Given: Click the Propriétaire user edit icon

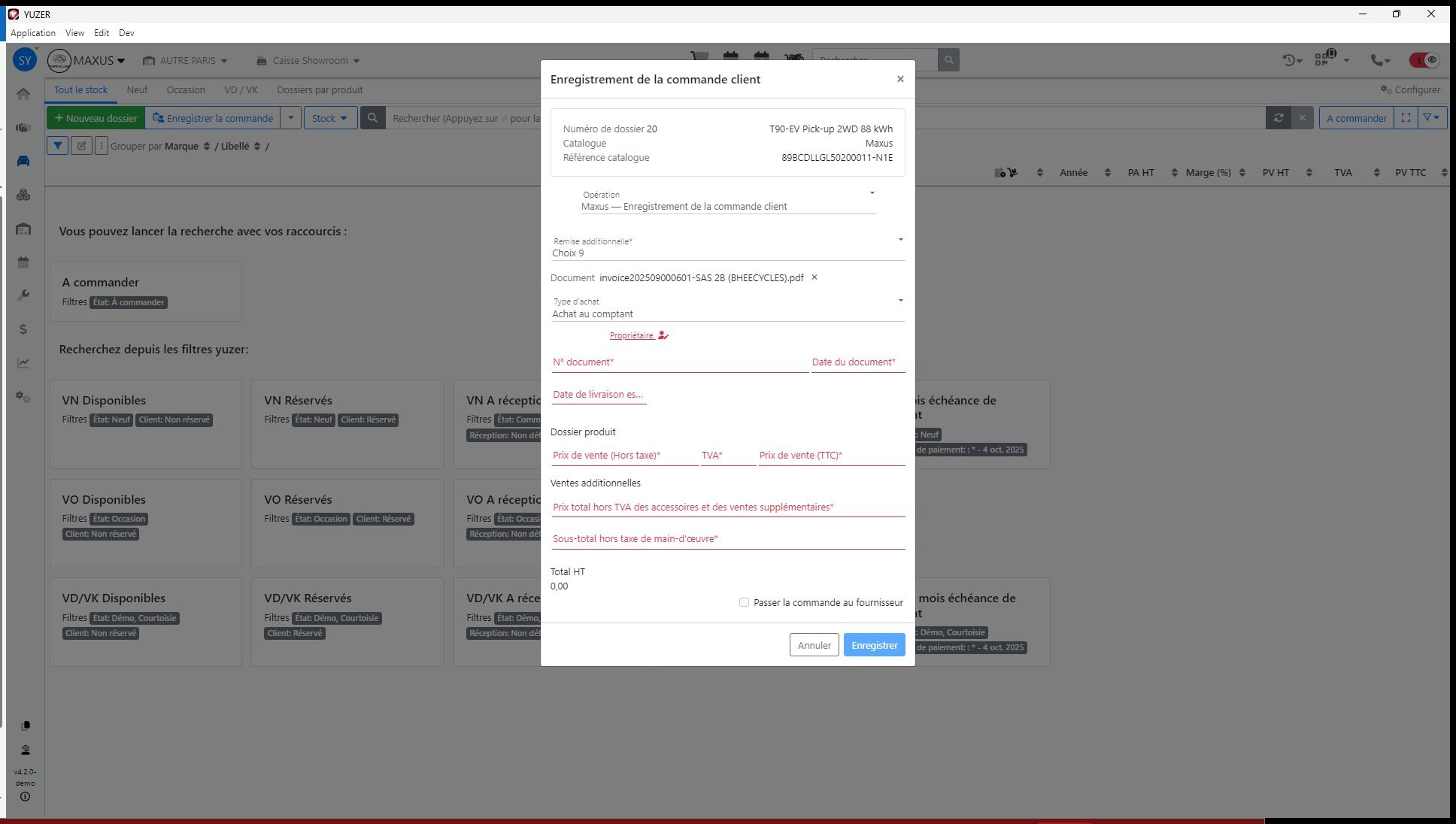Looking at the screenshot, I should [x=663, y=335].
